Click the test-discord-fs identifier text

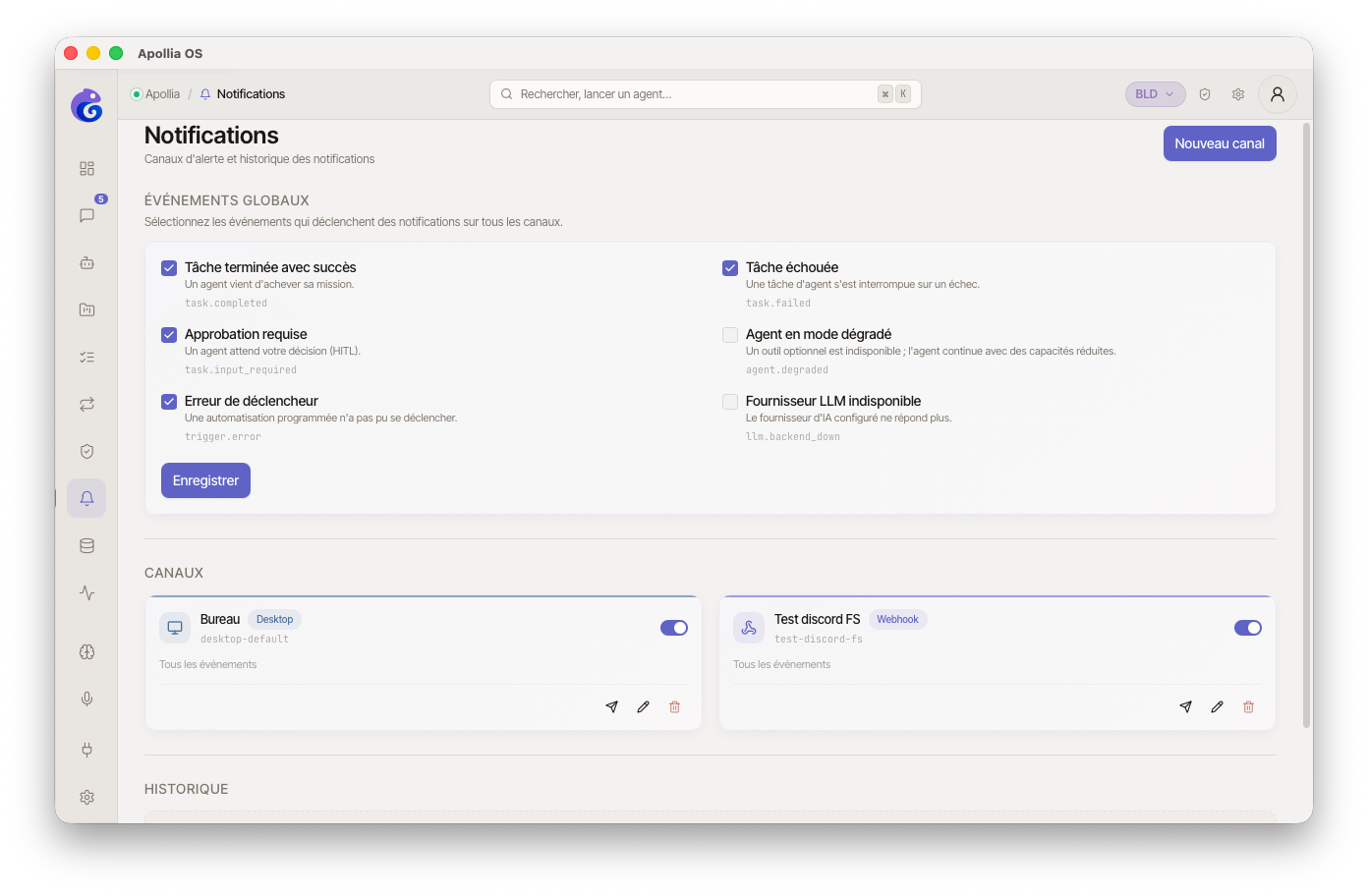click(x=819, y=640)
